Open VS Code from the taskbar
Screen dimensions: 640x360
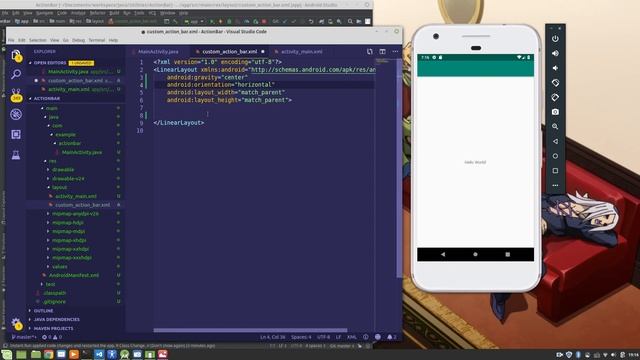[99, 354]
